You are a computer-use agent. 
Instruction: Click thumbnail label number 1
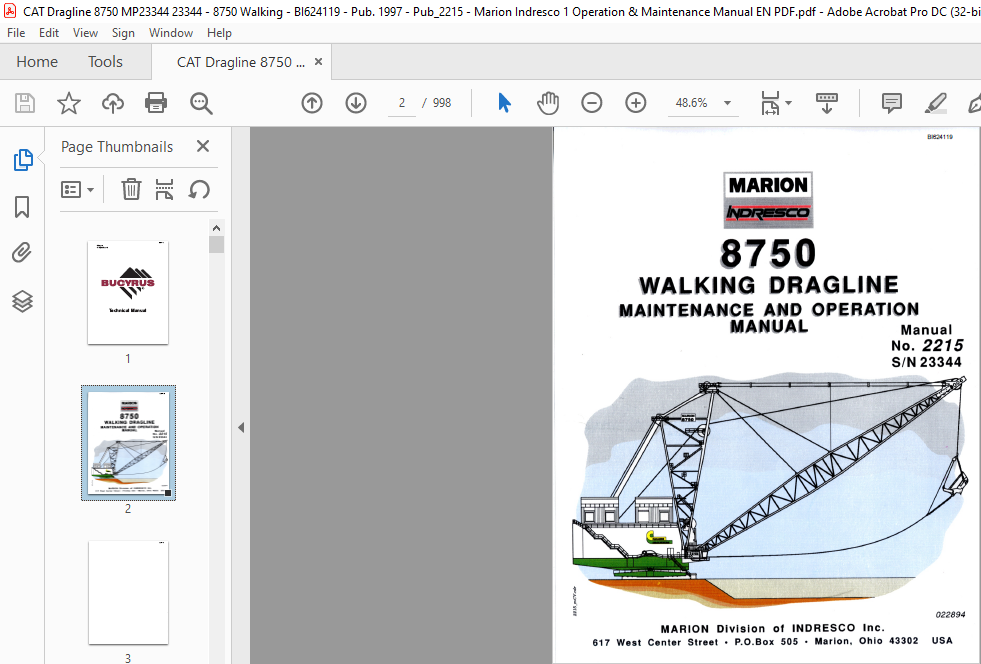[128, 359]
